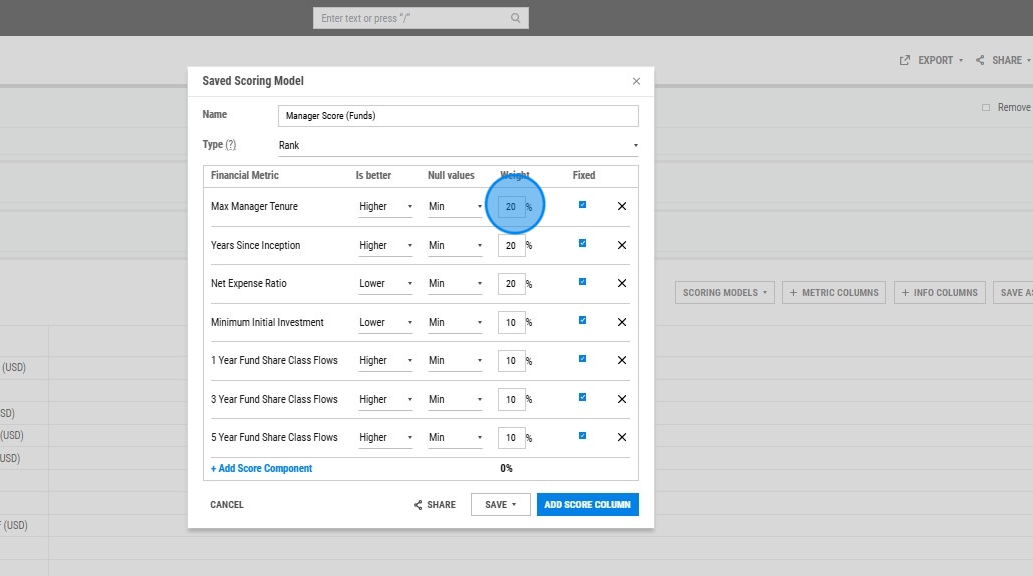Screen dimensions: 1033x576
Task: Check the Remove checkbox in background page
Action: (986, 107)
